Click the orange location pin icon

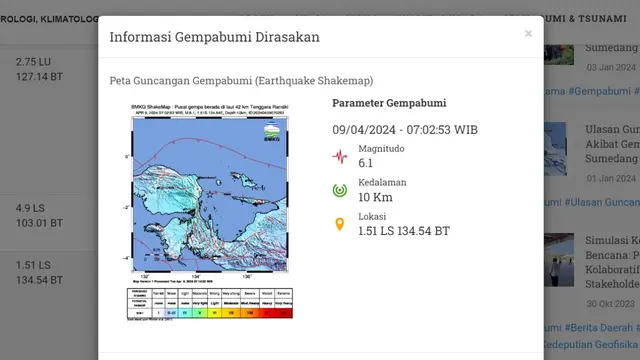click(x=340, y=224)
